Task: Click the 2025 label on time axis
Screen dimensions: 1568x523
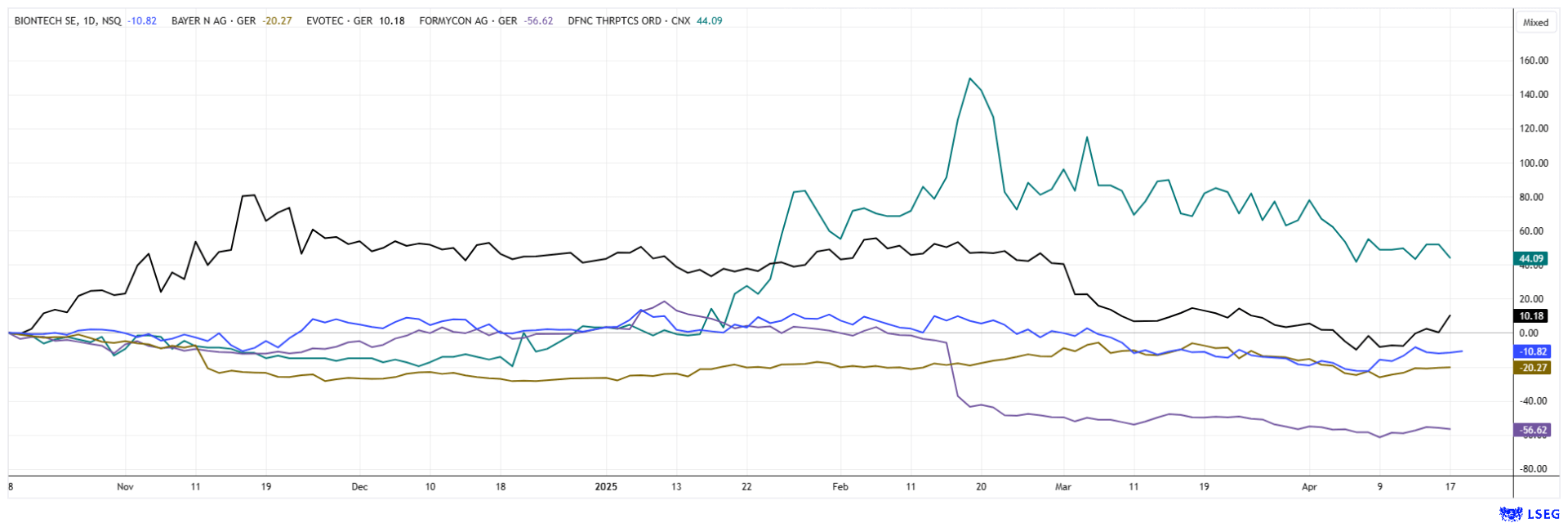Action: (x=606, y=487)
